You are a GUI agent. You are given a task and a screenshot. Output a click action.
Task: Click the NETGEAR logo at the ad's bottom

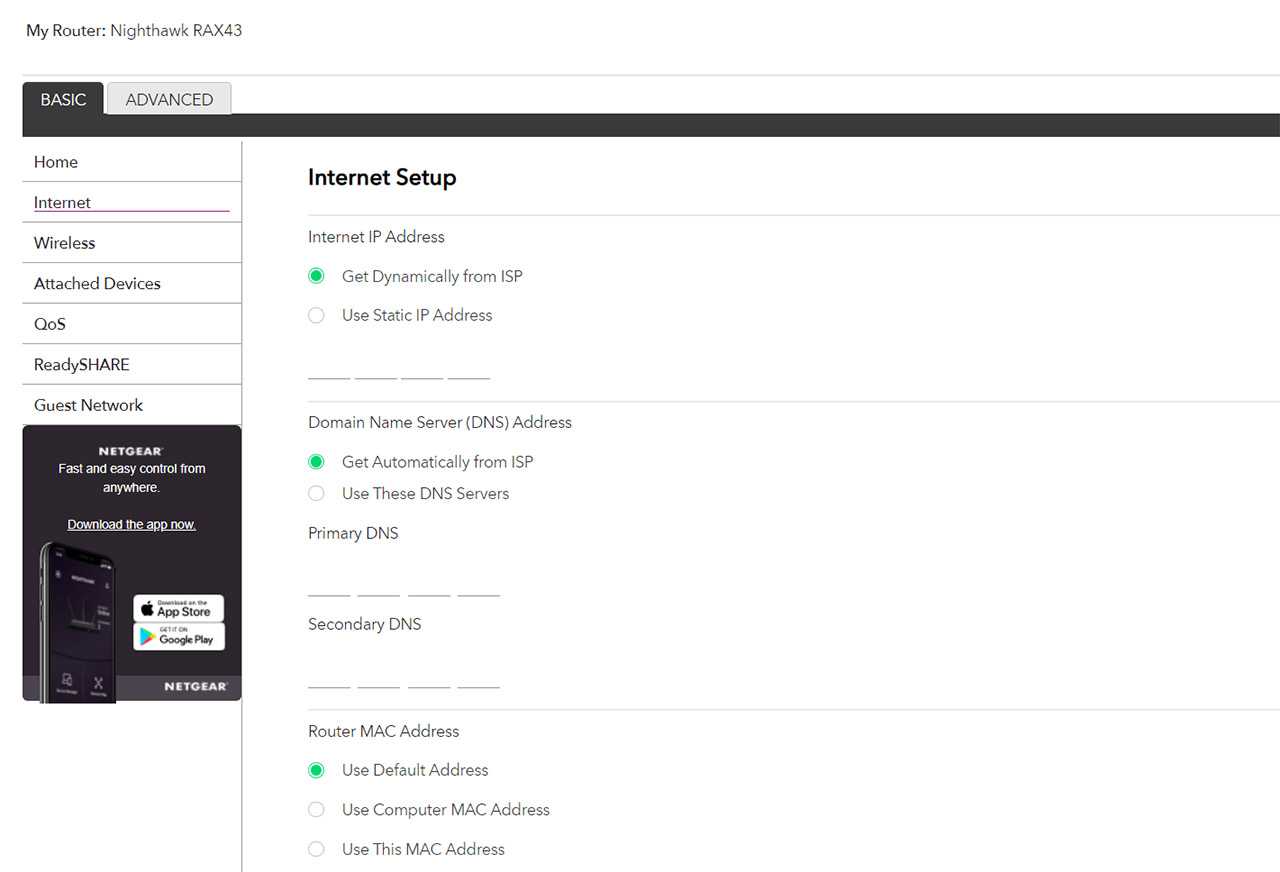point(195,686)
